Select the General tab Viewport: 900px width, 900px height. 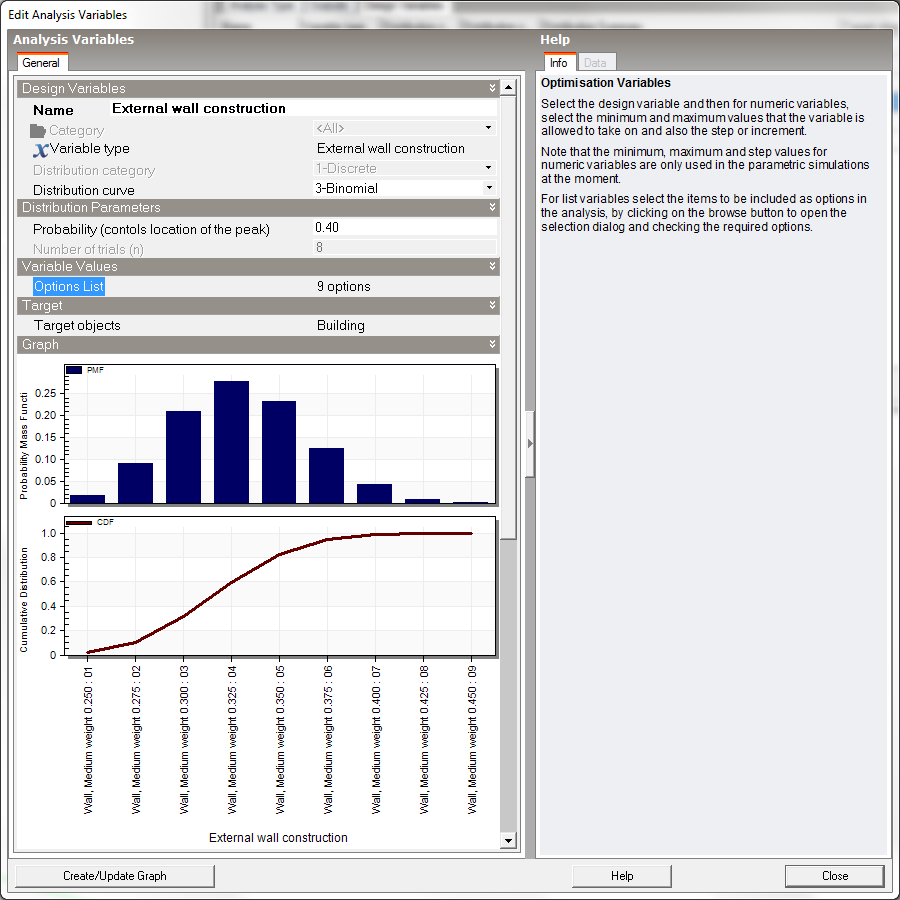tap(41, 63)
